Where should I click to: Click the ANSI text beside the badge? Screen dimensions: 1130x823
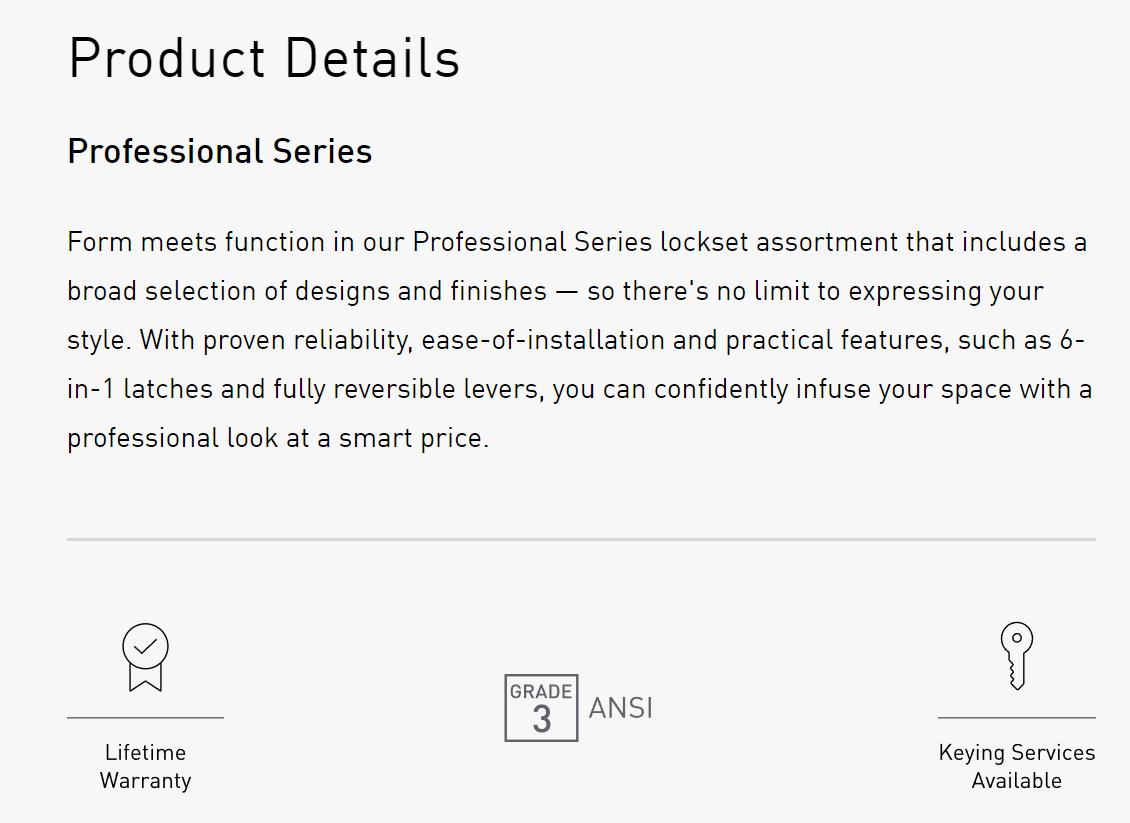pyautogui.click(x=620, y=708)
